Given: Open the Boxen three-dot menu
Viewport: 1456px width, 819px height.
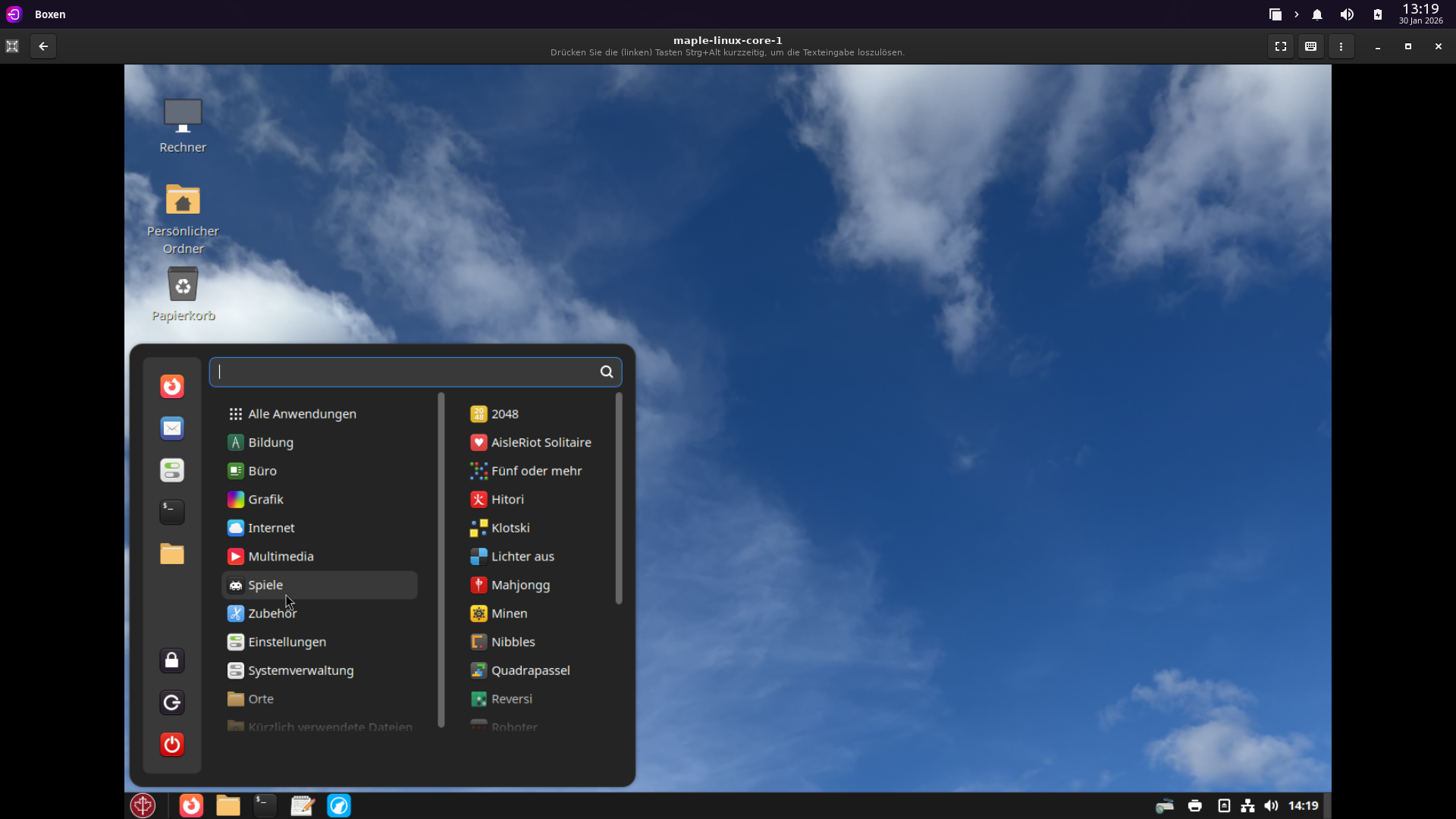Looking at the screenshot, I should click(x=1341, y=46).
